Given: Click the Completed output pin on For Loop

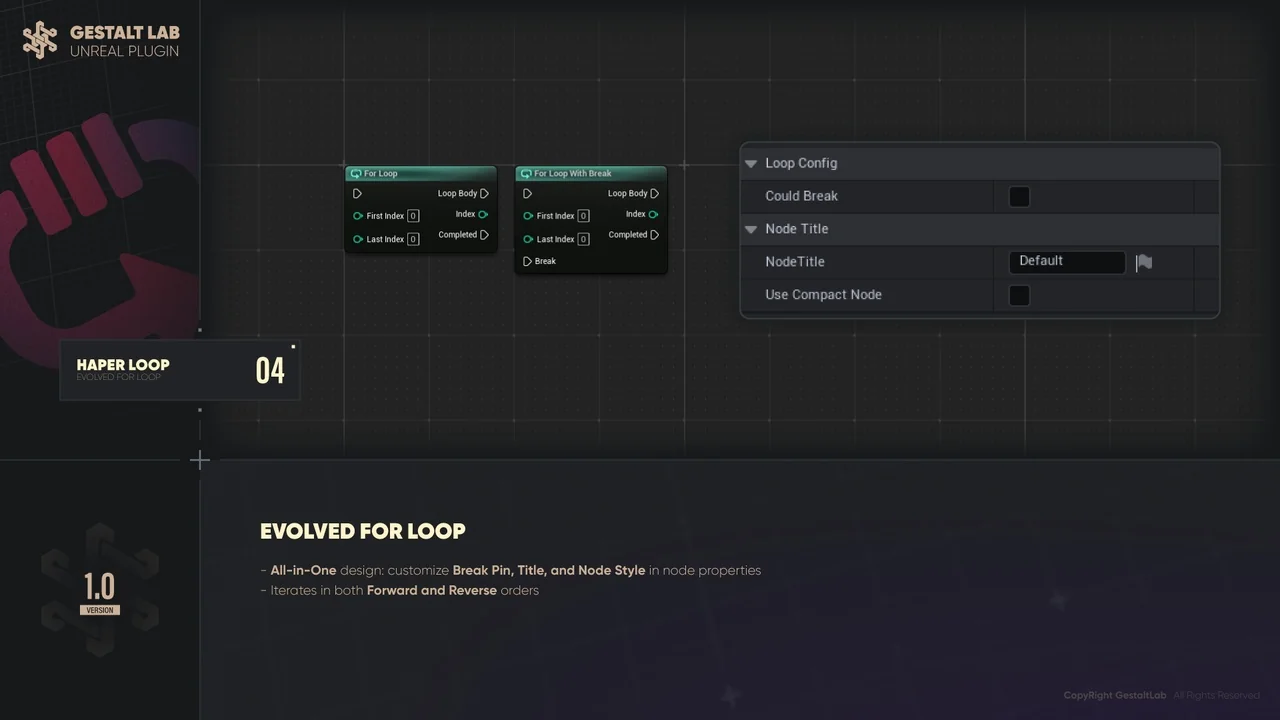Looking at the screenshot, I should tap(485, 234).
